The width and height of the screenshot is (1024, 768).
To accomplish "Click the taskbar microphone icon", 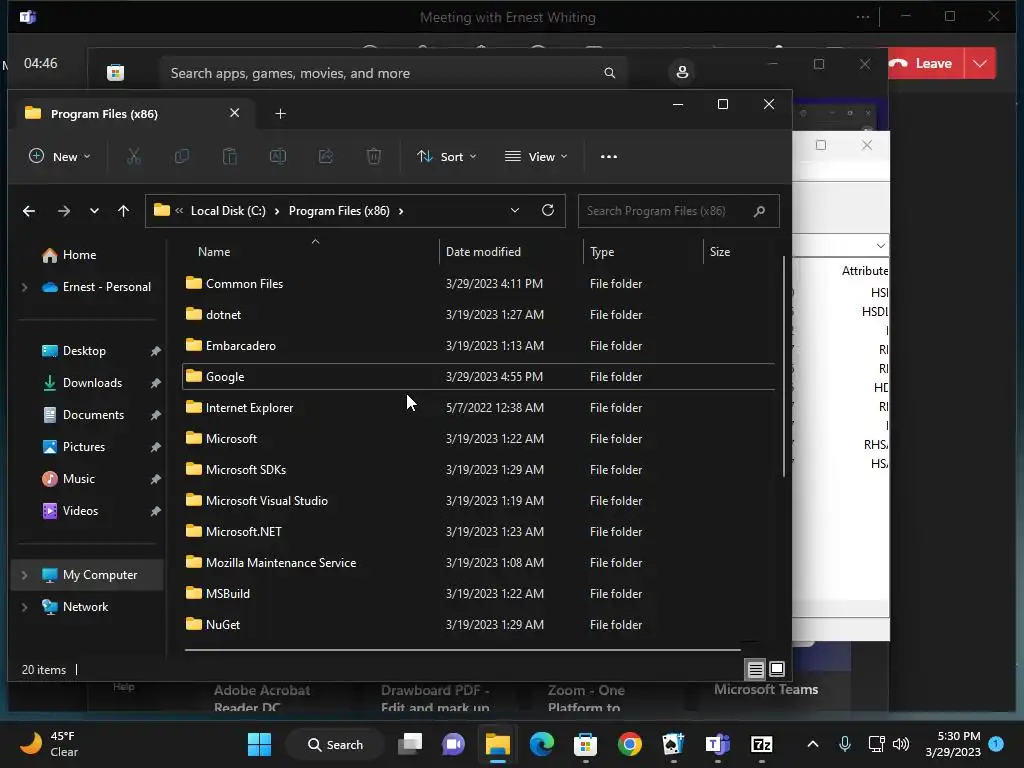I will pos(844,744).
